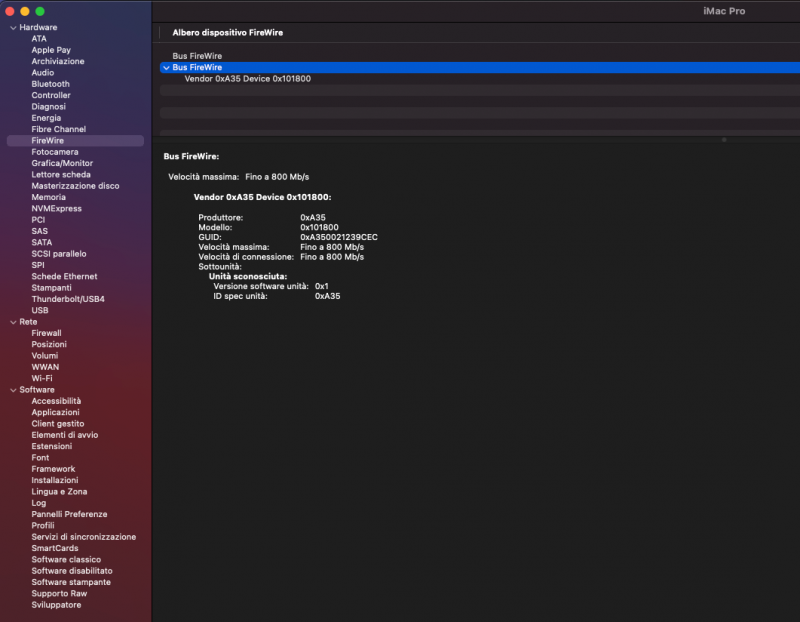Screen dimensions: 800x622
Task: Select FireWire in the sidebar
Action: [x=76, y=140]
